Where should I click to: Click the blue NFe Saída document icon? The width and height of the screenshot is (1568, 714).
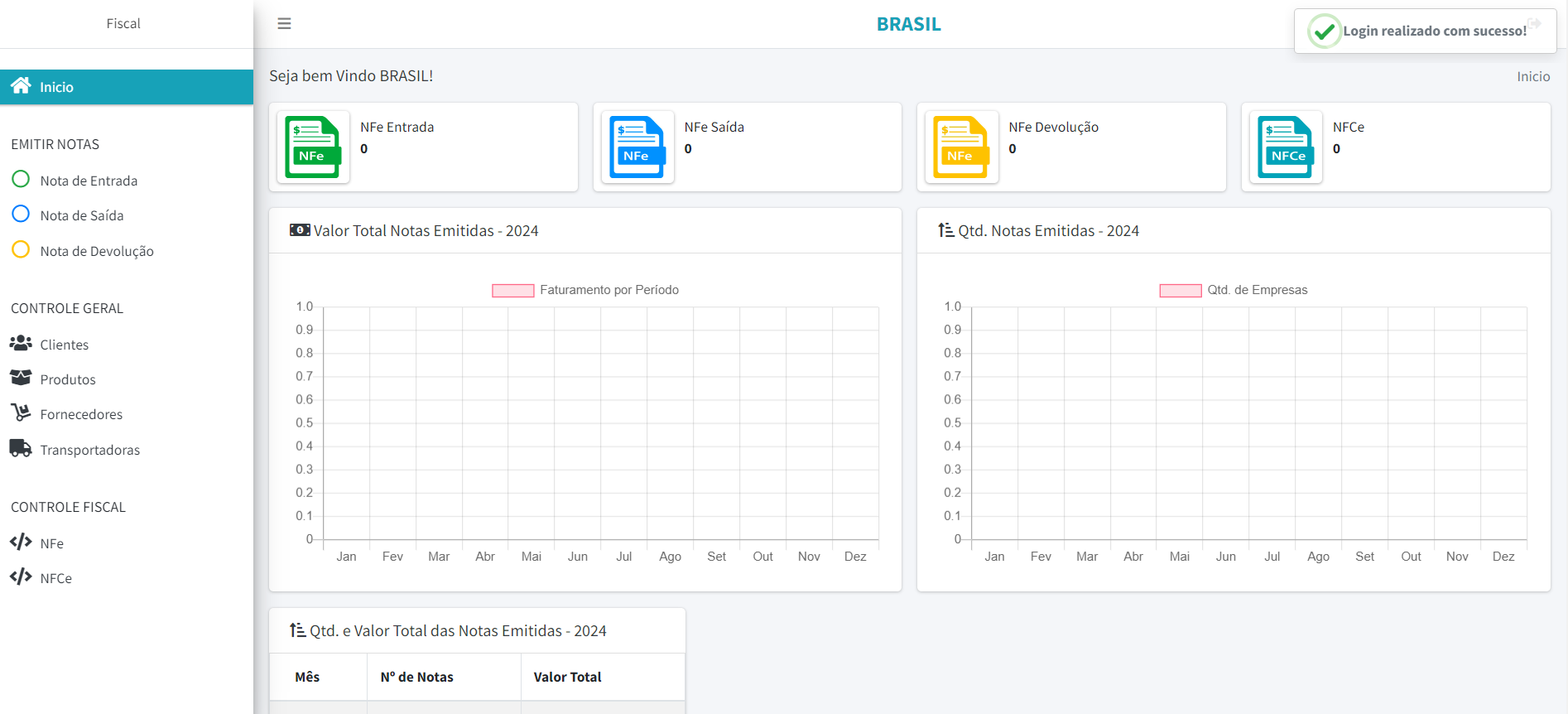tap(637, 147)
